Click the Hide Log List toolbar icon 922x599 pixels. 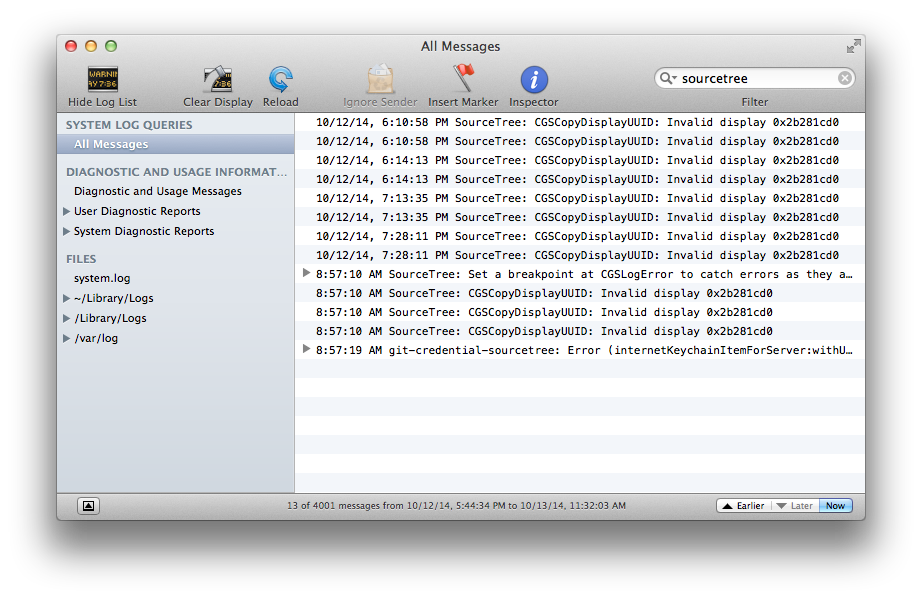[x=103, y=79]
